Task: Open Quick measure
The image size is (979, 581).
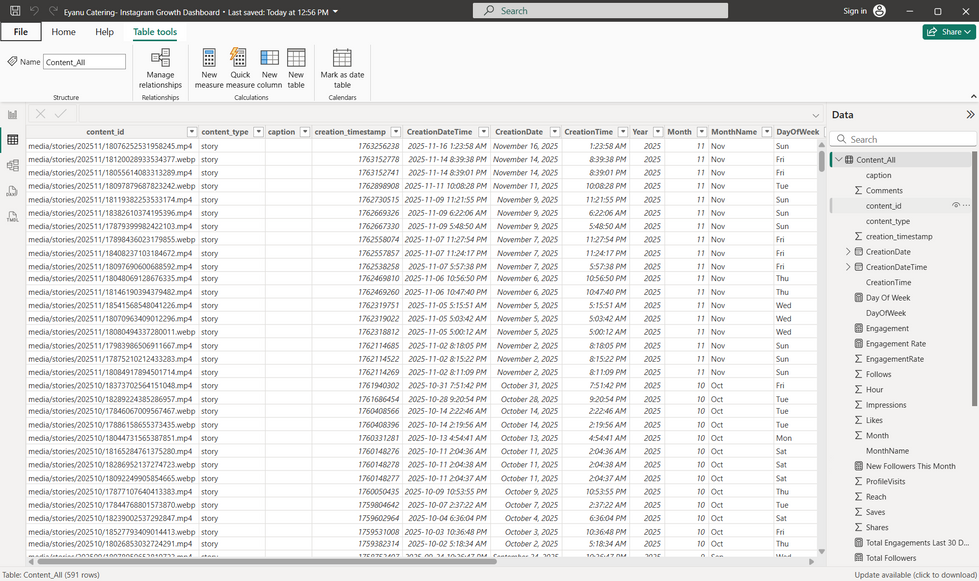Action: click(x=240, y=69)
